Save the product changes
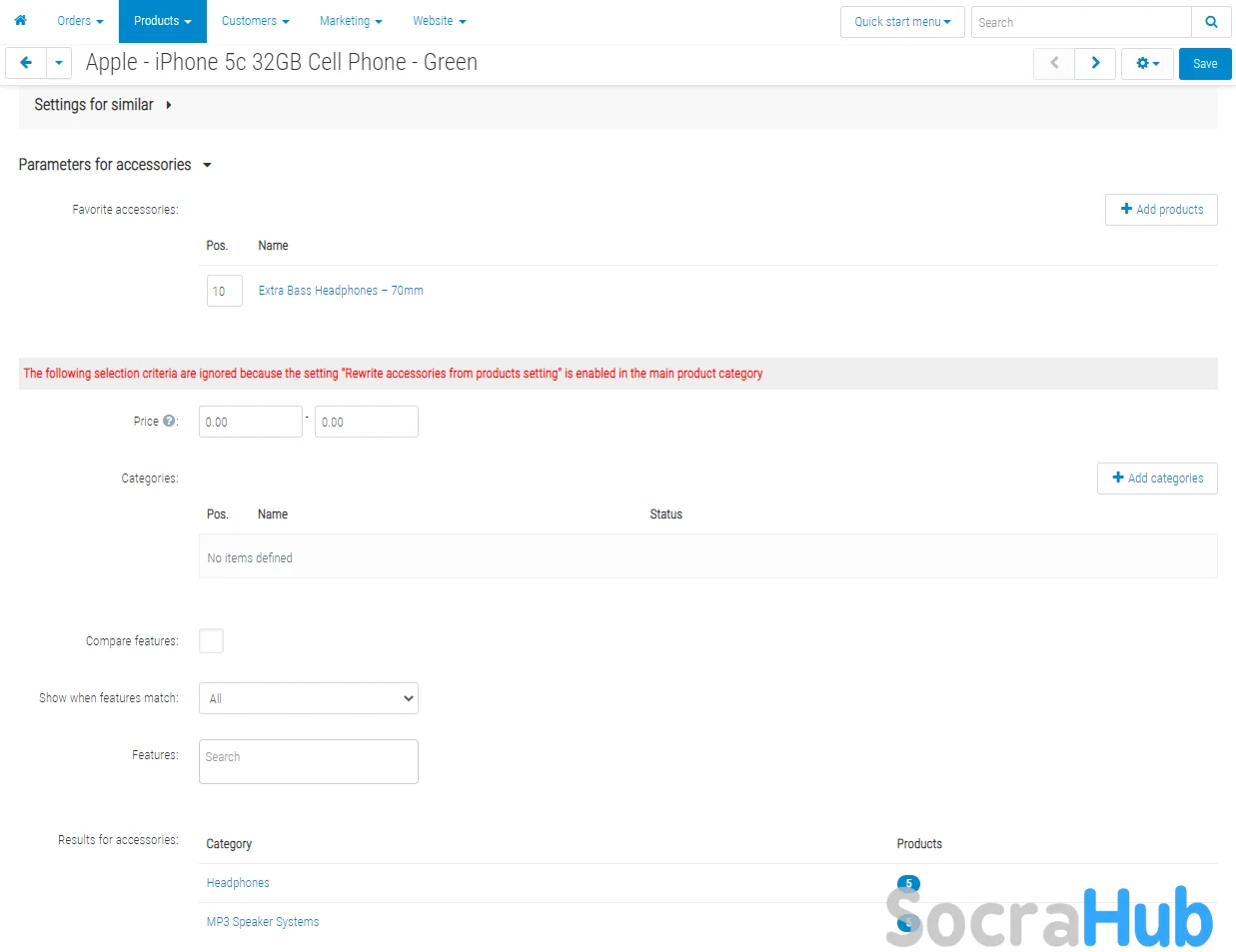Screen dimensions: 1236x952 click(x=1205, y=63)
